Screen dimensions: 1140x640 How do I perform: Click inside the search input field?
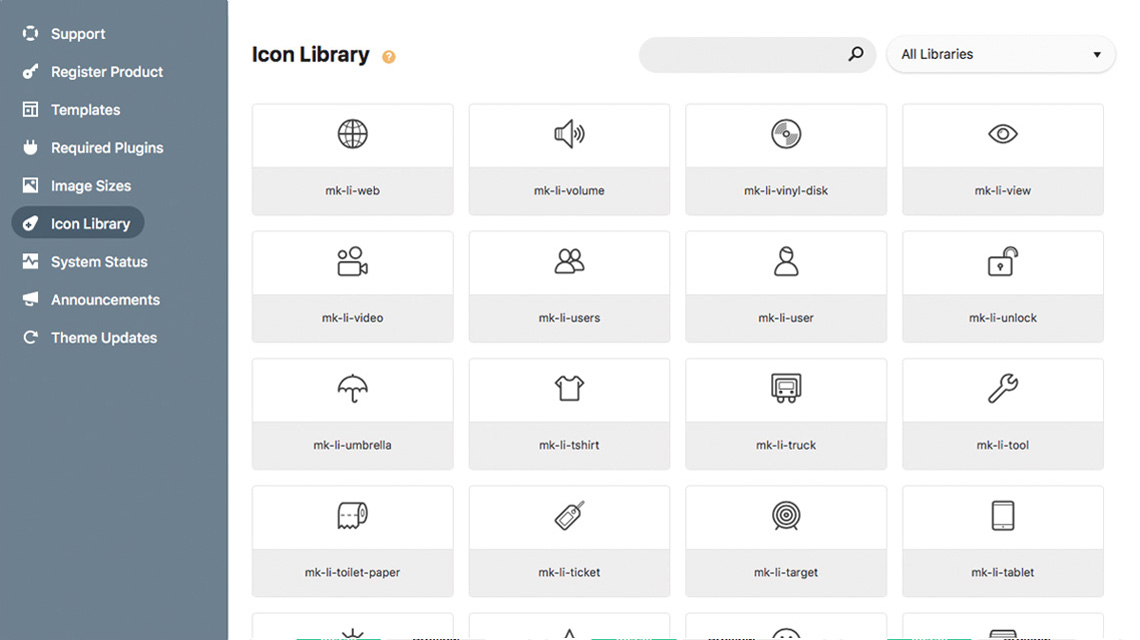pos(750,55)
